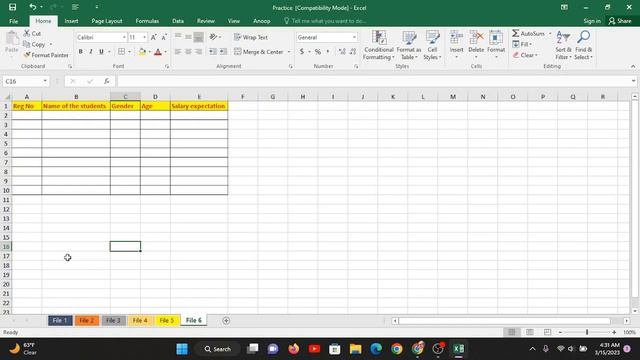
Task: Toggle Wrap Text on the cell
Action: [251, 37]
